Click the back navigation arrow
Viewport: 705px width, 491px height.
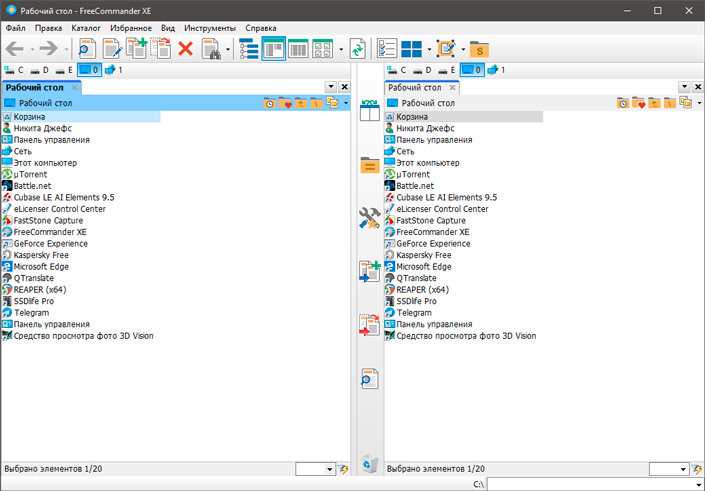coord(16,48)
